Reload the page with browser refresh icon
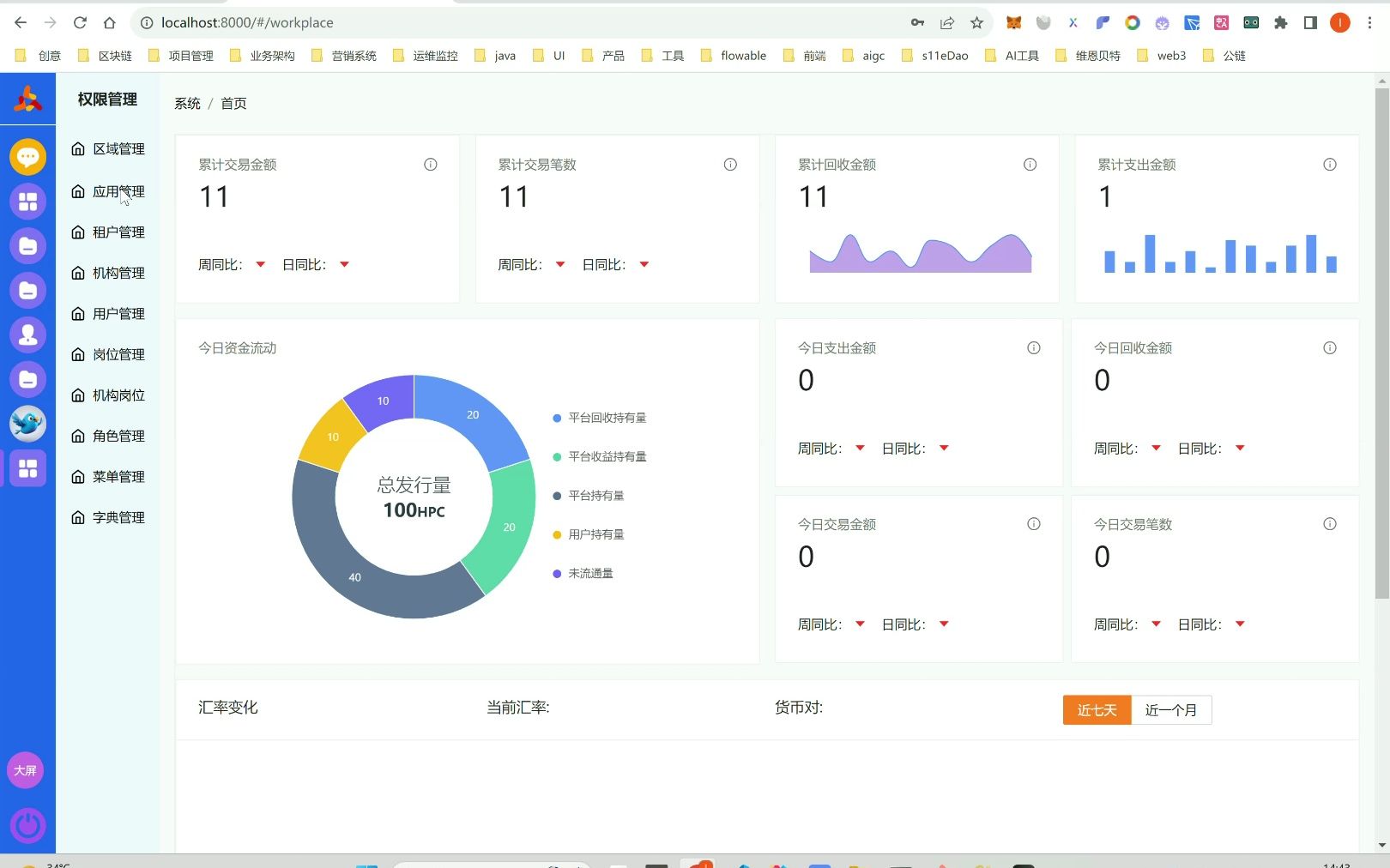This screenshot has width=1390, height=868. coord(80,22)
